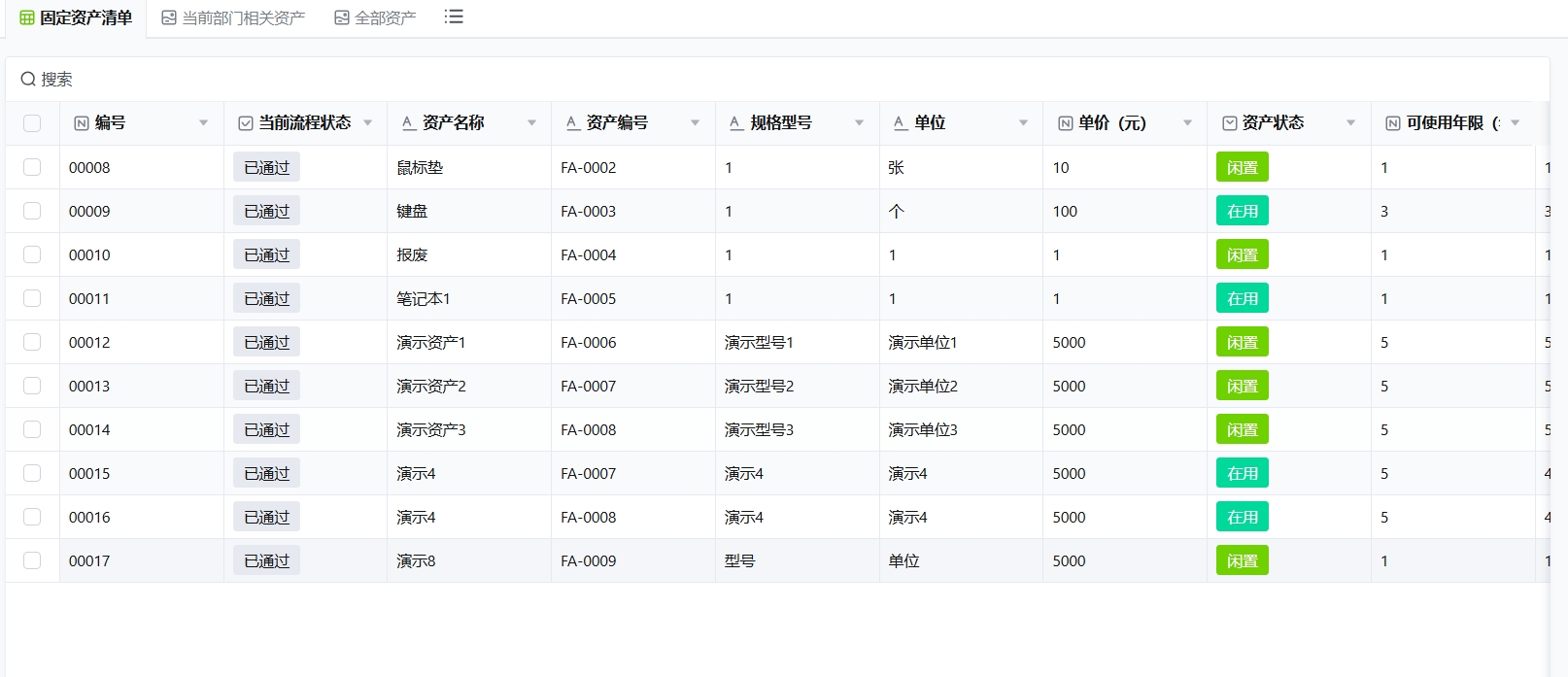
Task: Click the 在用 status tag for 键盘
Action: (1242, 211)
